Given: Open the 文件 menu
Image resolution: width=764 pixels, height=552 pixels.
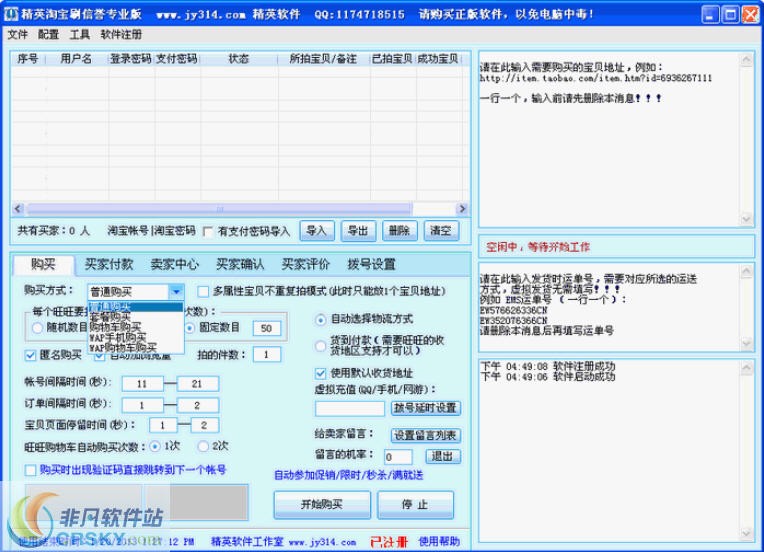Looking at the screenshot, I should (x=18, y=35).
